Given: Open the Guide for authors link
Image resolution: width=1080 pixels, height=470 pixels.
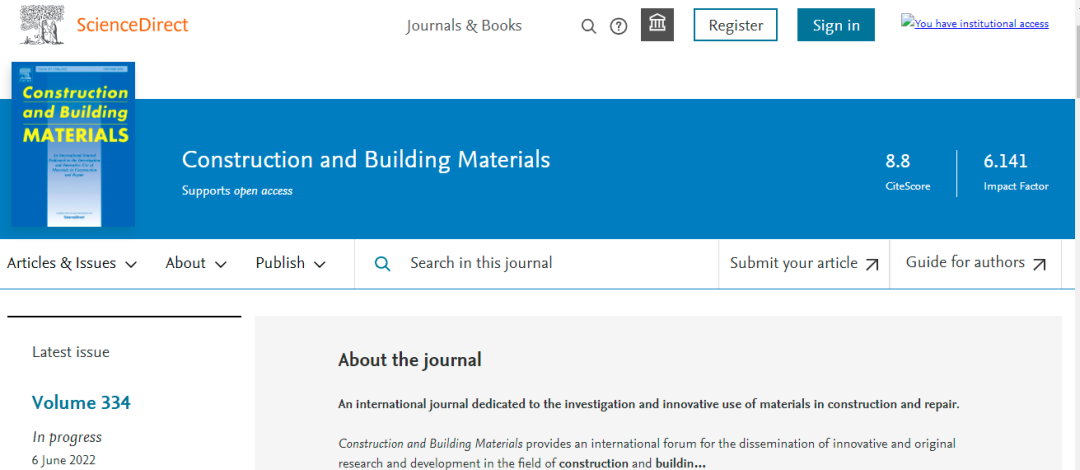Looking at the screenshot, I should click(965, 262).
